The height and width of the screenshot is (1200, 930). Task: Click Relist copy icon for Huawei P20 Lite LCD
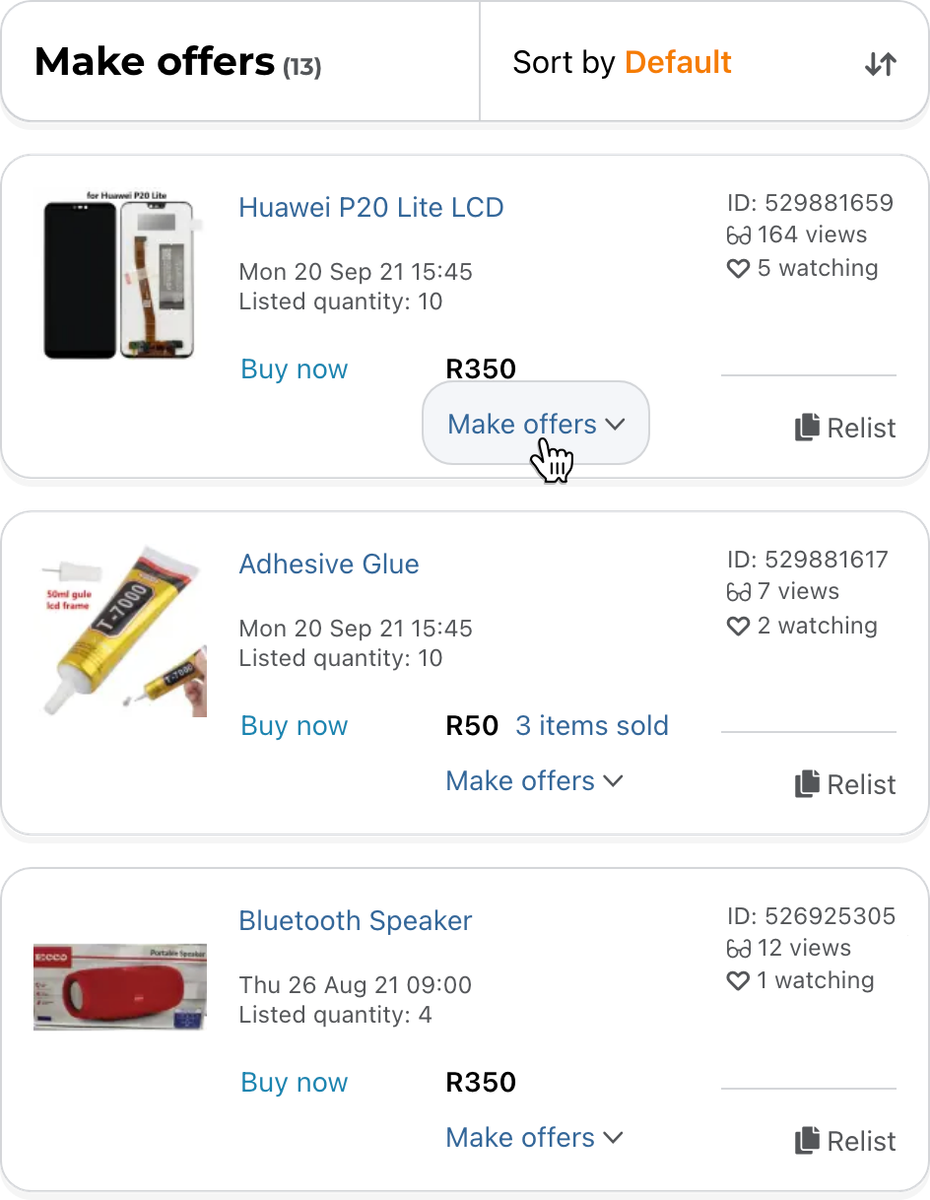click(807, 428)
